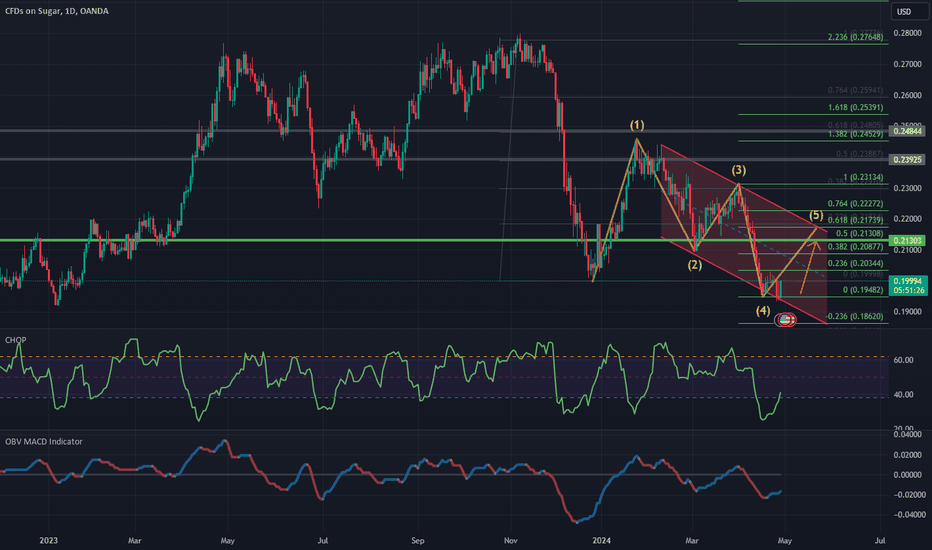Click the 0.02000 OBV MACD scale value
932x550 pixels.
point(909,455)
